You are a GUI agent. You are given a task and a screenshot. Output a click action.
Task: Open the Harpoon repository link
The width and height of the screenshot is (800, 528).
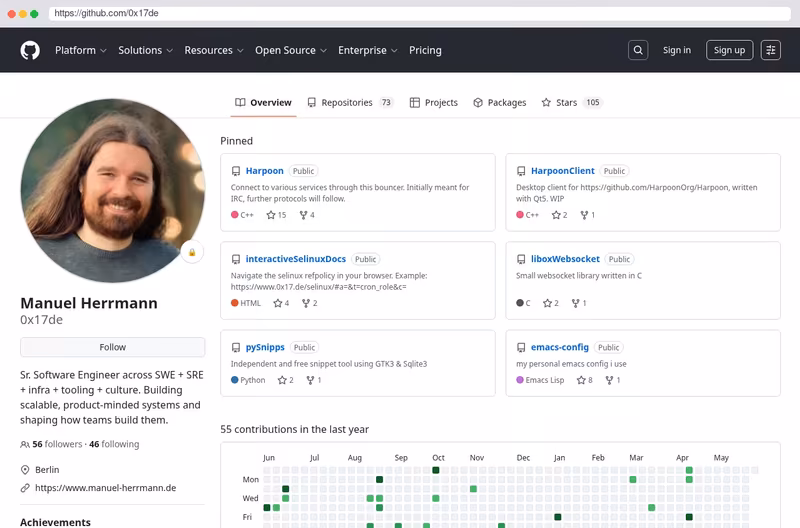coord(264,171)
